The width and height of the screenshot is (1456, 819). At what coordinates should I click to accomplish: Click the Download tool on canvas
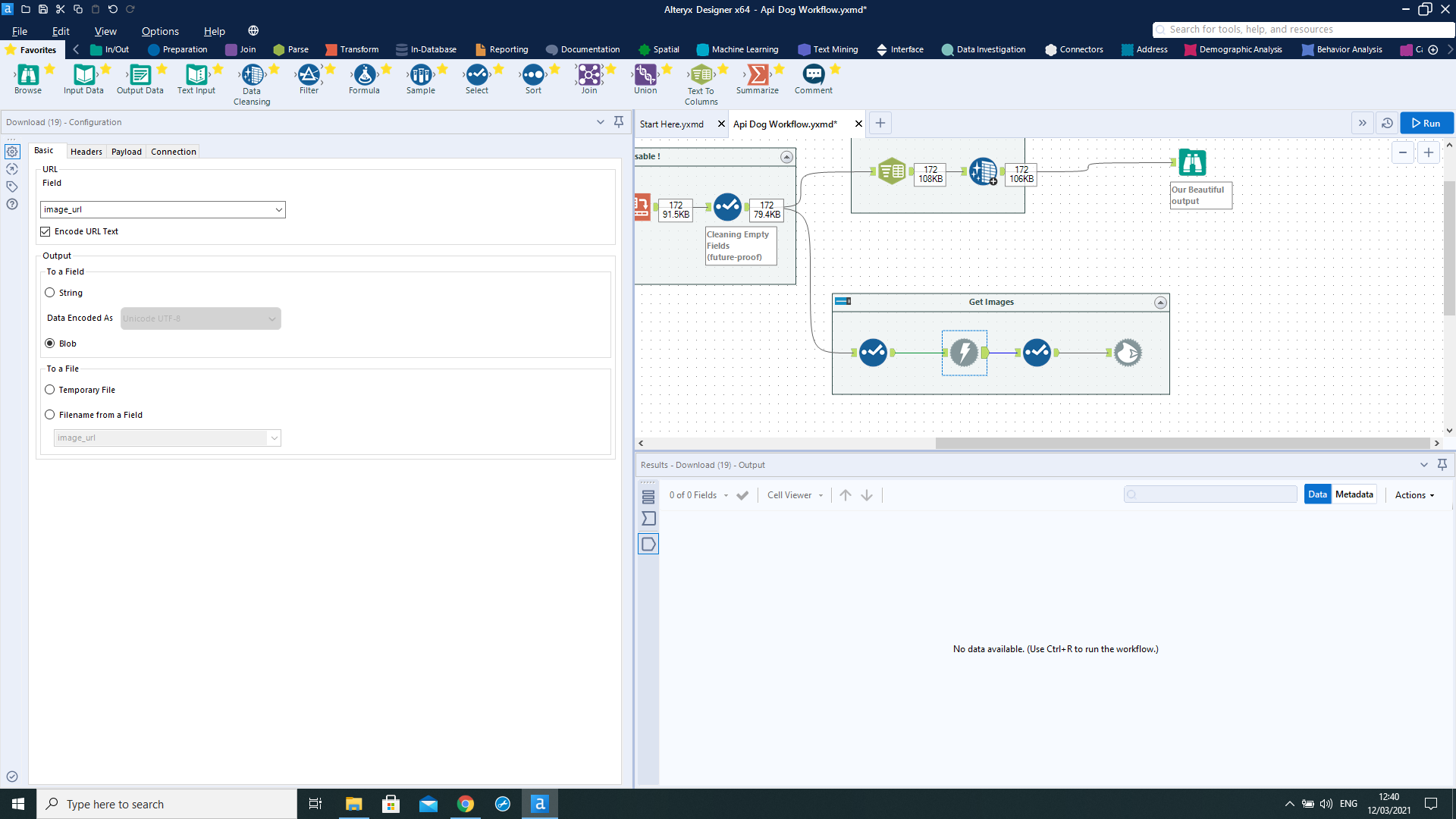coord(964,353)
